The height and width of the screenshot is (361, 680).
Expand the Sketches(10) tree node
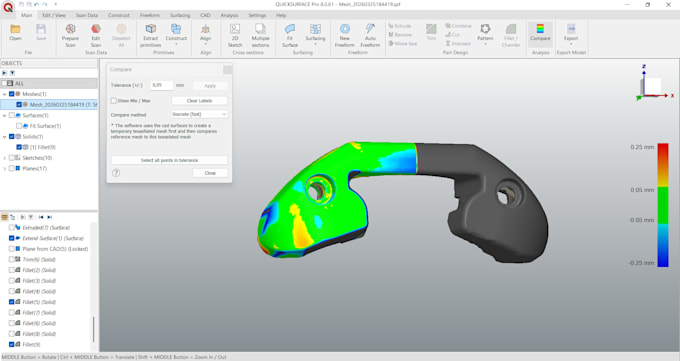(x=5, y=158)
